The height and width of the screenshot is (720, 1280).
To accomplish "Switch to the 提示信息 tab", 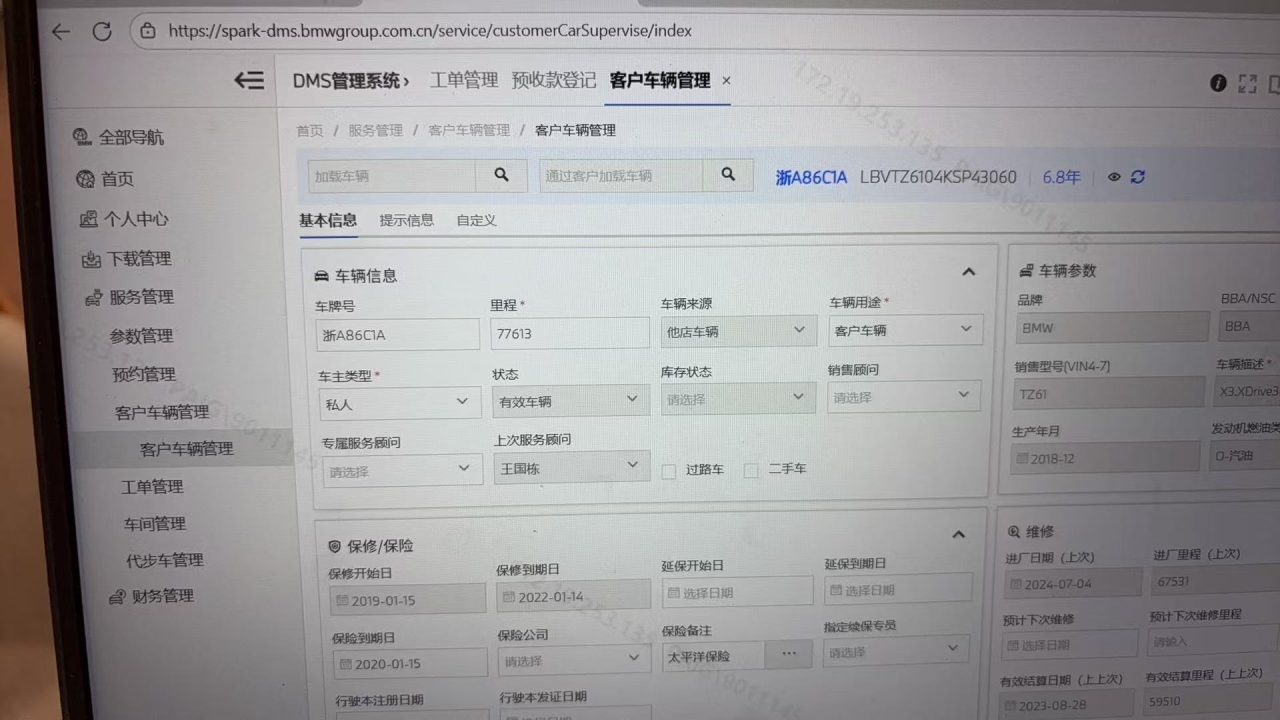I will click(406, 220).
